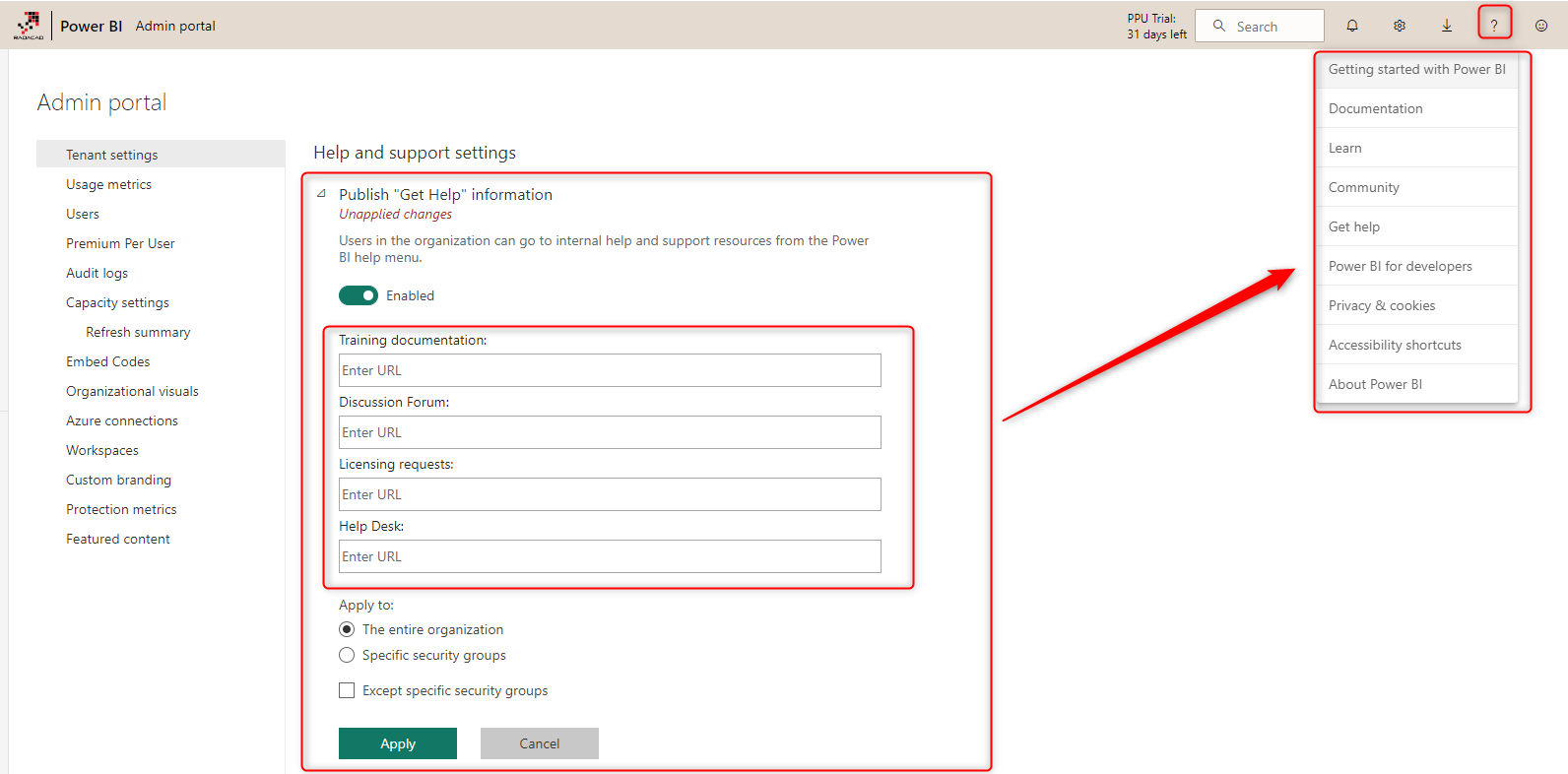This screenshot has width=1568, height=774.
Task: Choose Documentation from help menu
Action: tap(1375, 108)
